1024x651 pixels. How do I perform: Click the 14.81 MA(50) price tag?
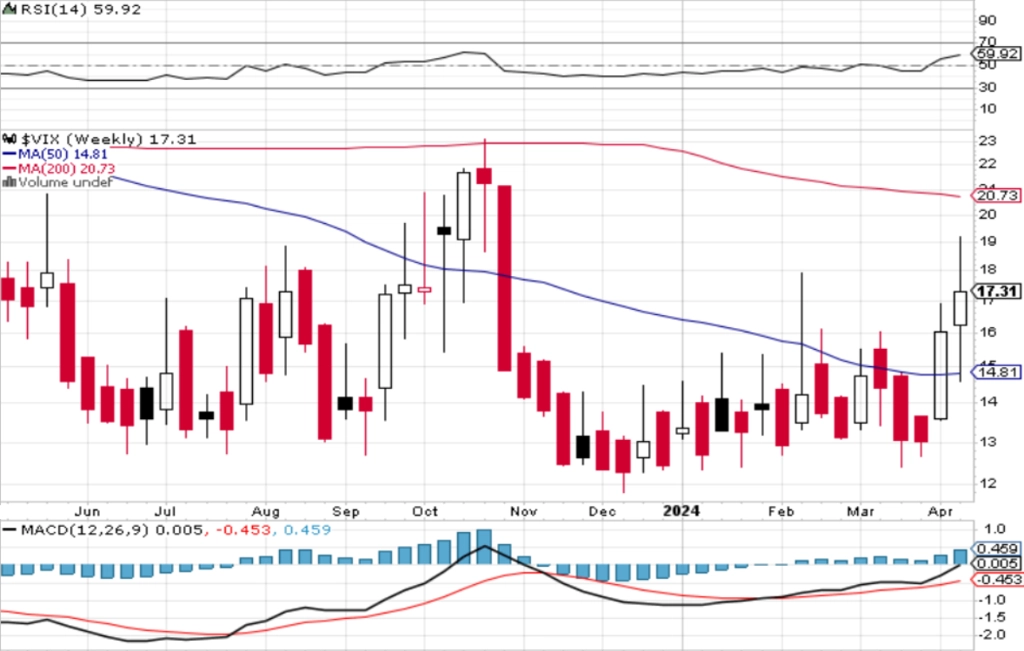point(997,372)
